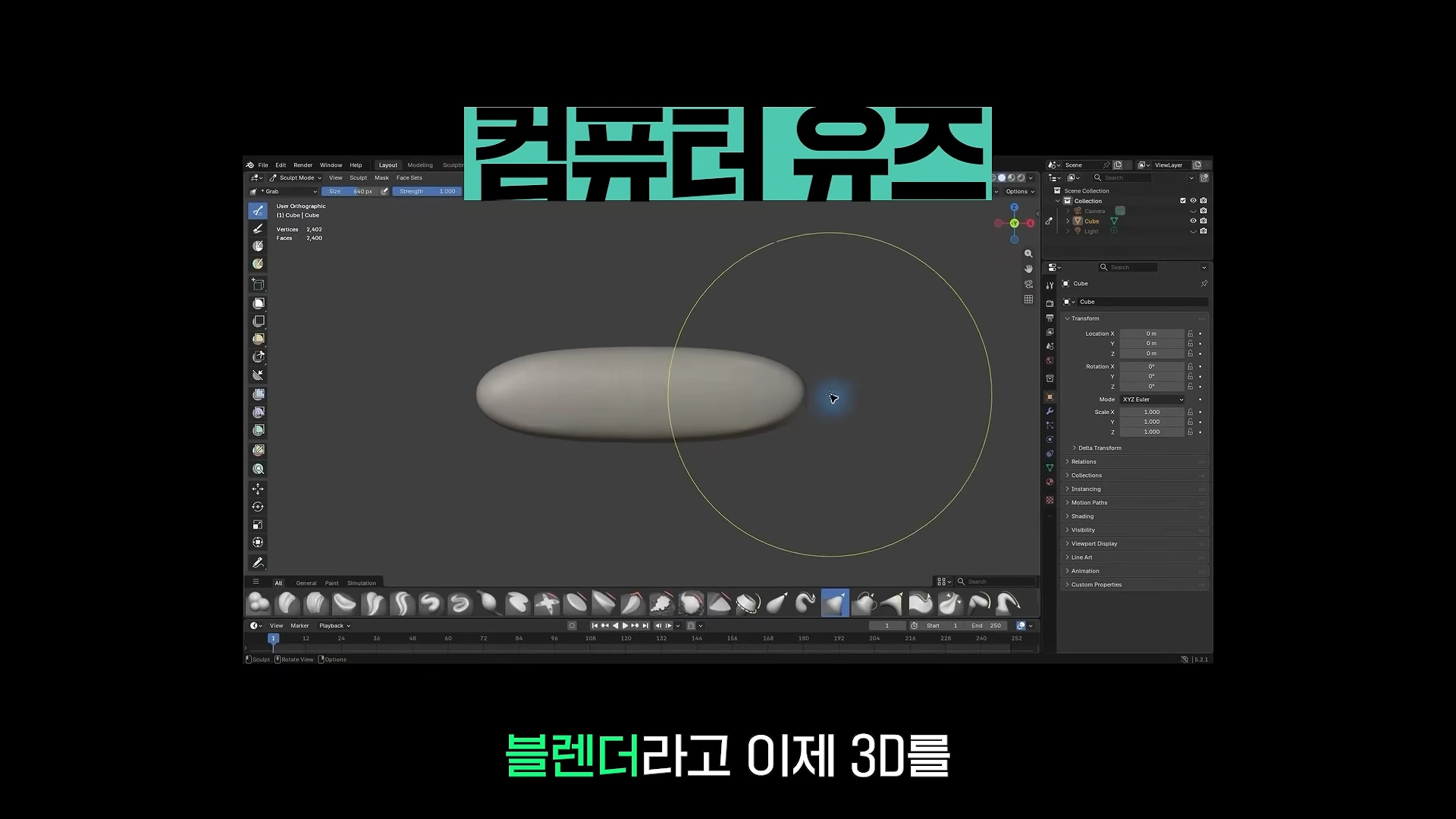Select the highlighted Grab brush in asset shelf
The height and width of the screenshot is (819, 1456).
pyautogui.click(x=834, y=604)
